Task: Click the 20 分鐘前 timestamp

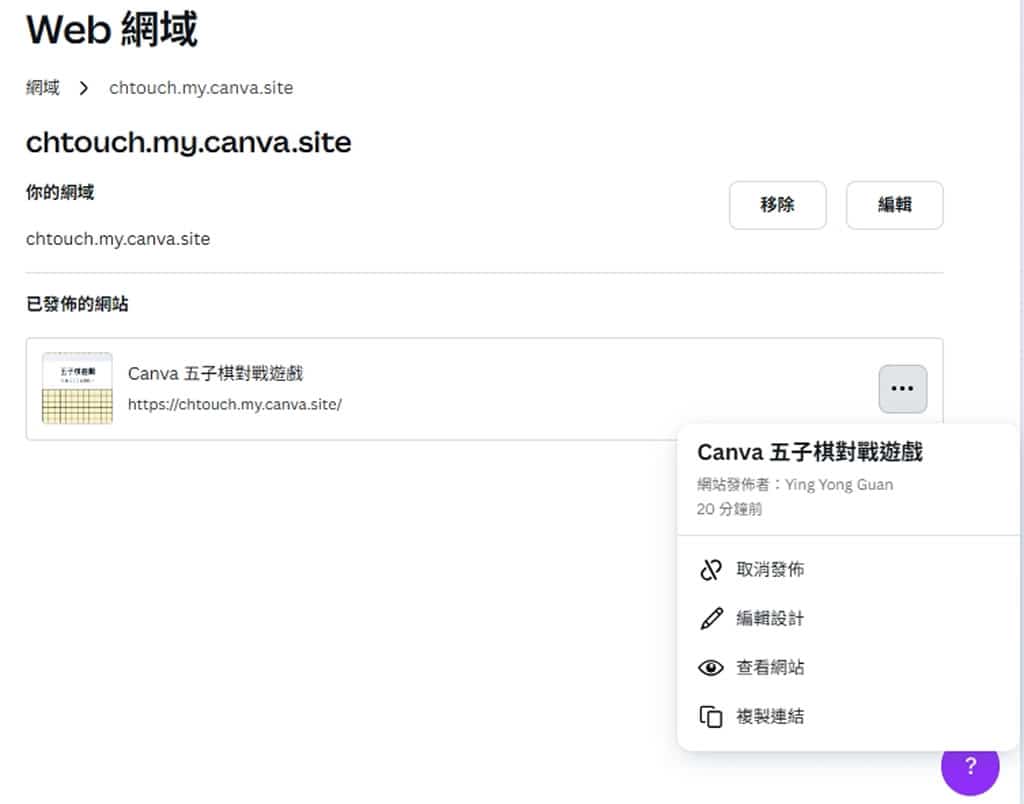Action: click(x=729, y=509)
